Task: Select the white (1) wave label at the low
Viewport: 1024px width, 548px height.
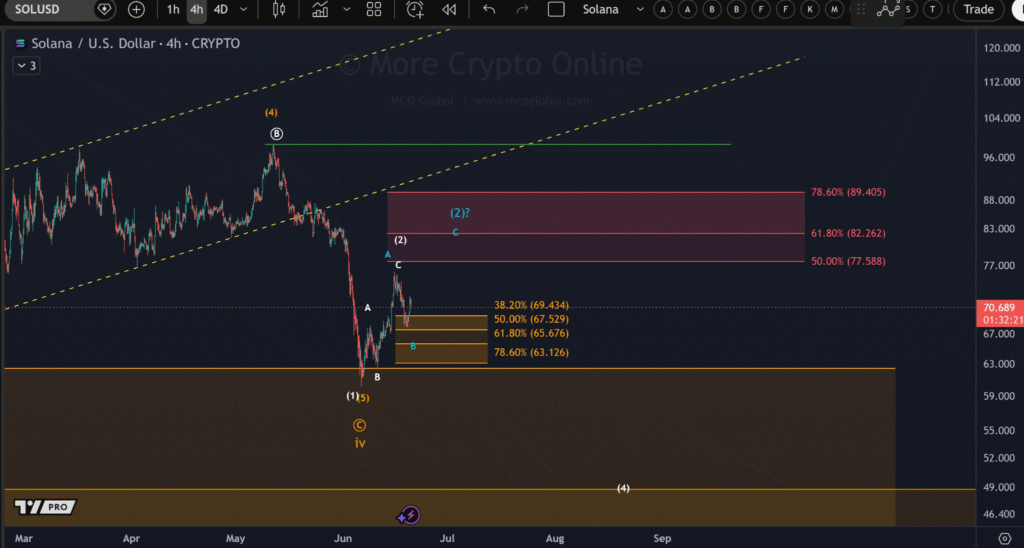Action: (352, 396)
